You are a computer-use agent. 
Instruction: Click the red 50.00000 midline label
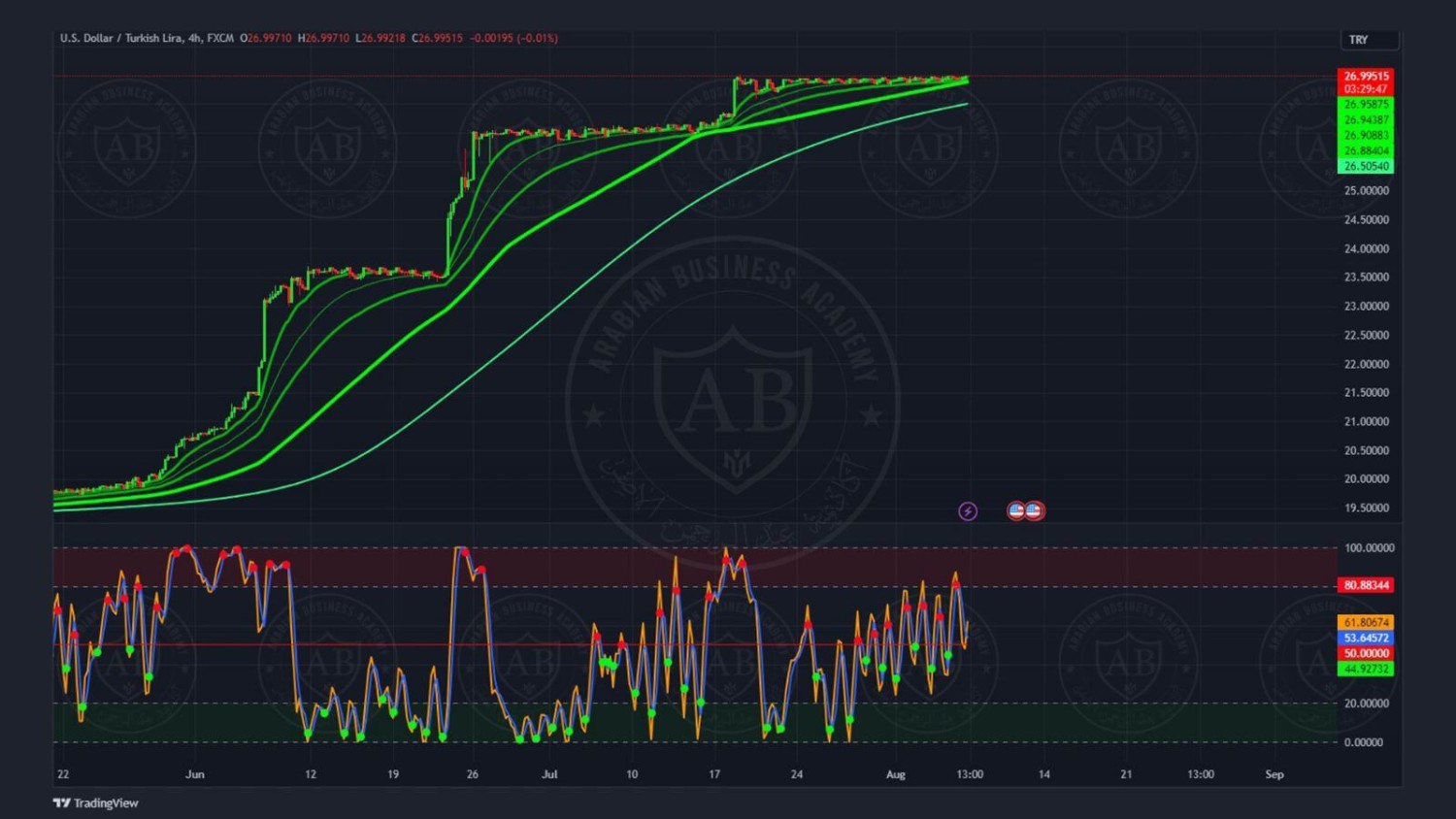(x=1366, y=653)
